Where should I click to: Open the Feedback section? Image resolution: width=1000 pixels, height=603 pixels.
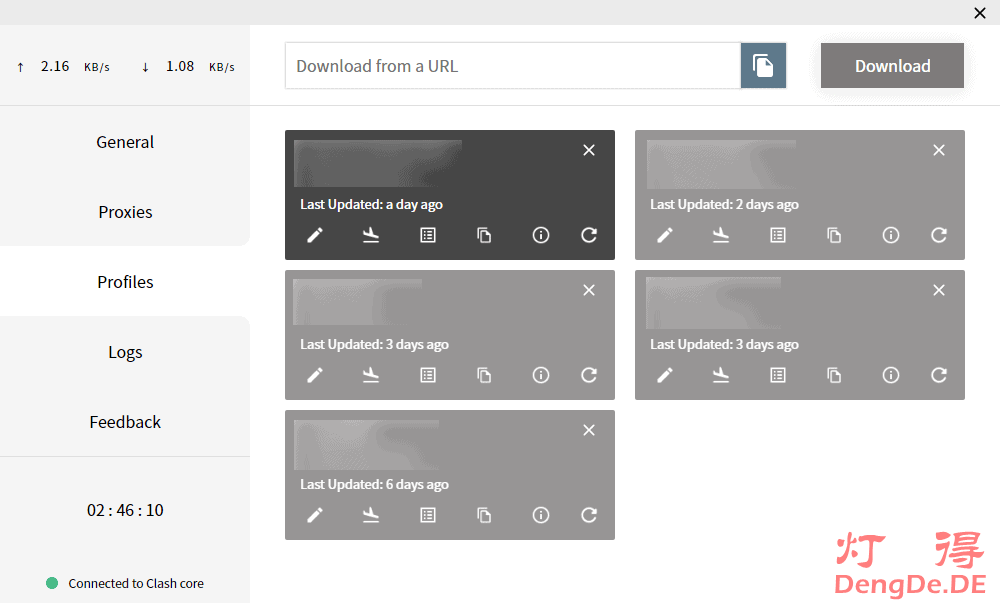(125, 422)
